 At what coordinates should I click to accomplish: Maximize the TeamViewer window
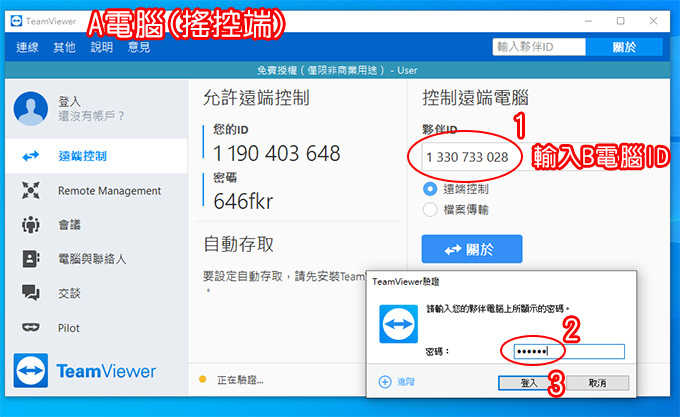621,21
